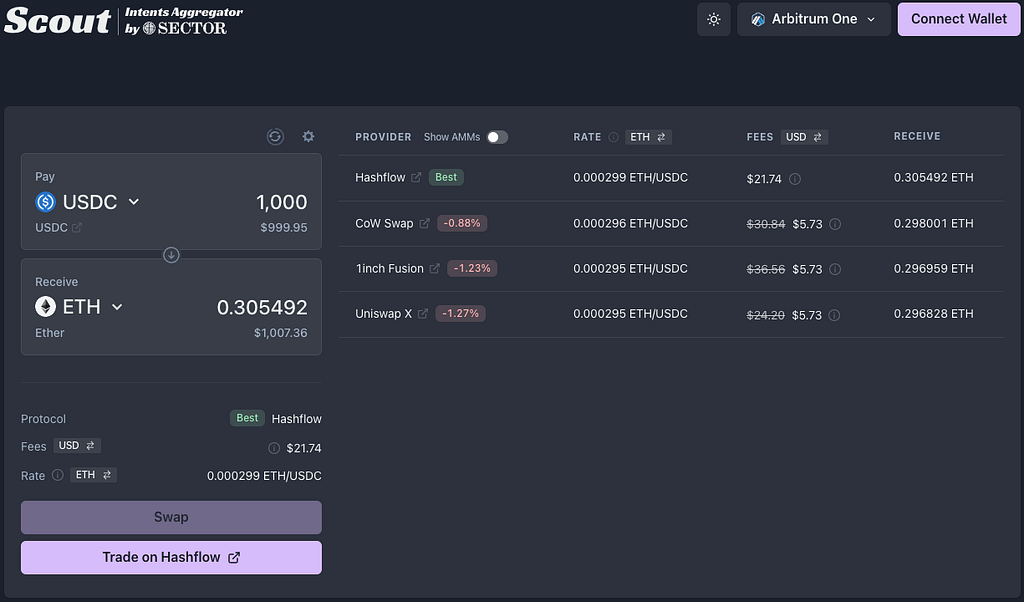The width and height of the screenshot is (1024, 602).
Task: Click the struck-through $30.84 fee
Action: point(766,224)
